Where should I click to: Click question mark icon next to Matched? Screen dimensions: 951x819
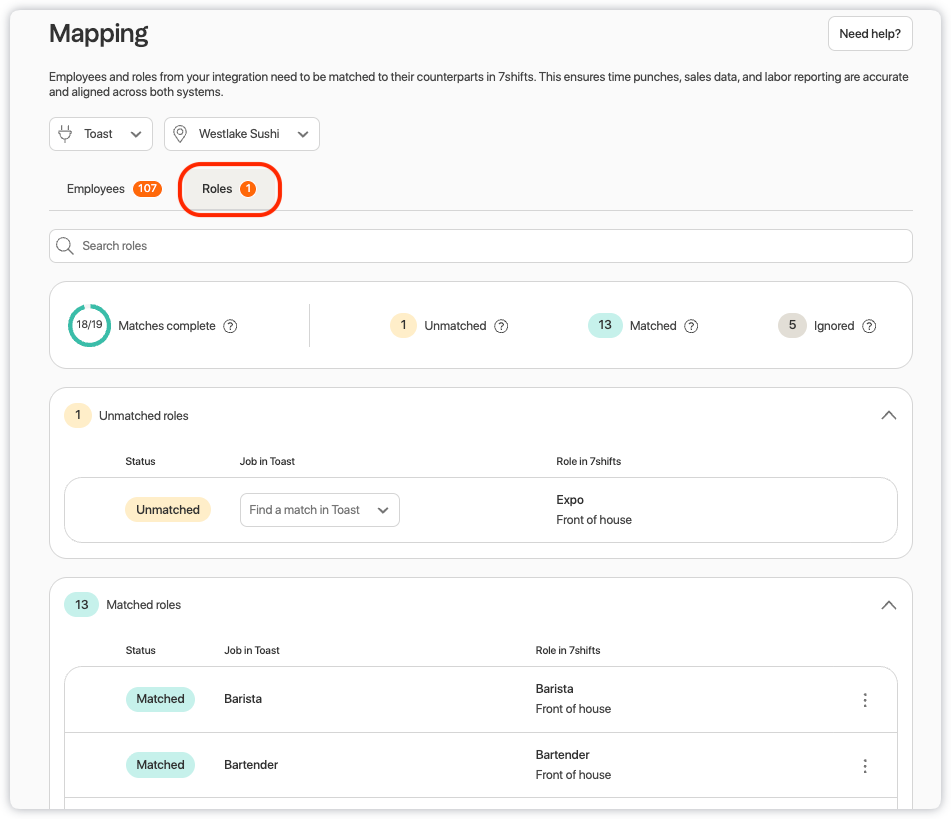[691, 326]
